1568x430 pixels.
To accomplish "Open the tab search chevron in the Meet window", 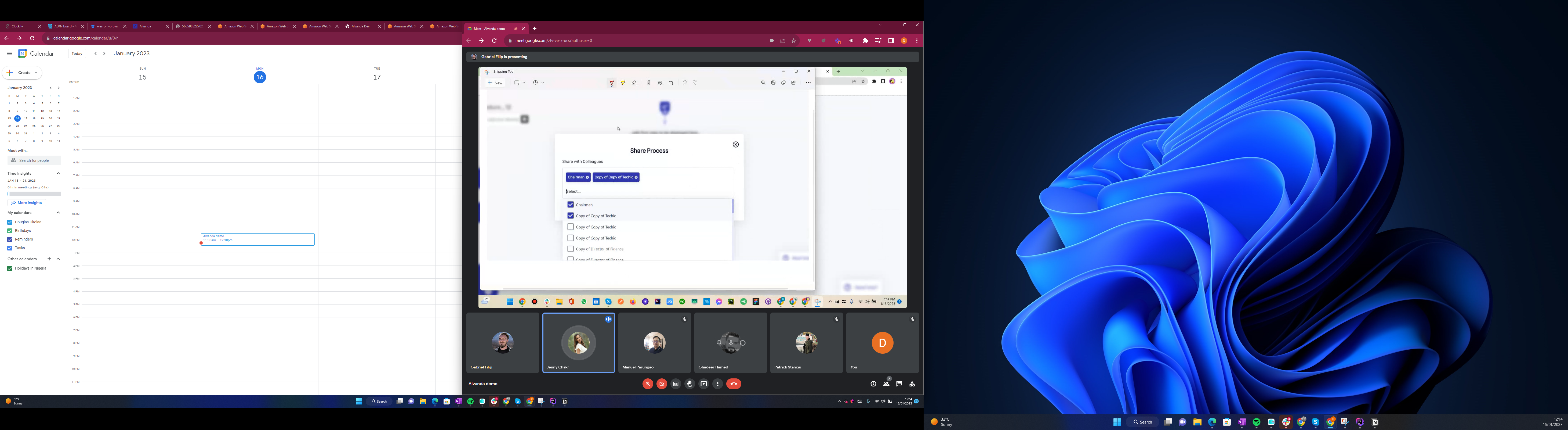I will 880,25.
